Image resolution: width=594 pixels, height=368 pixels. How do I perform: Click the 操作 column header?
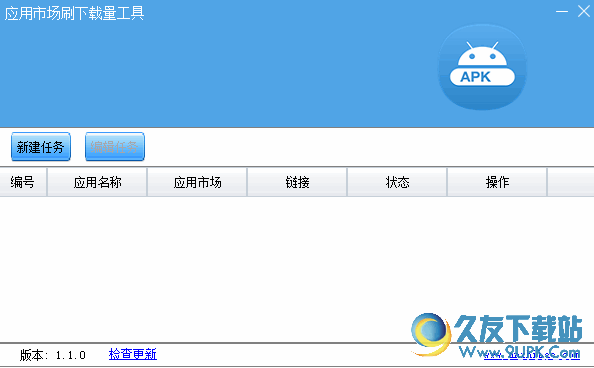point(497,182)
